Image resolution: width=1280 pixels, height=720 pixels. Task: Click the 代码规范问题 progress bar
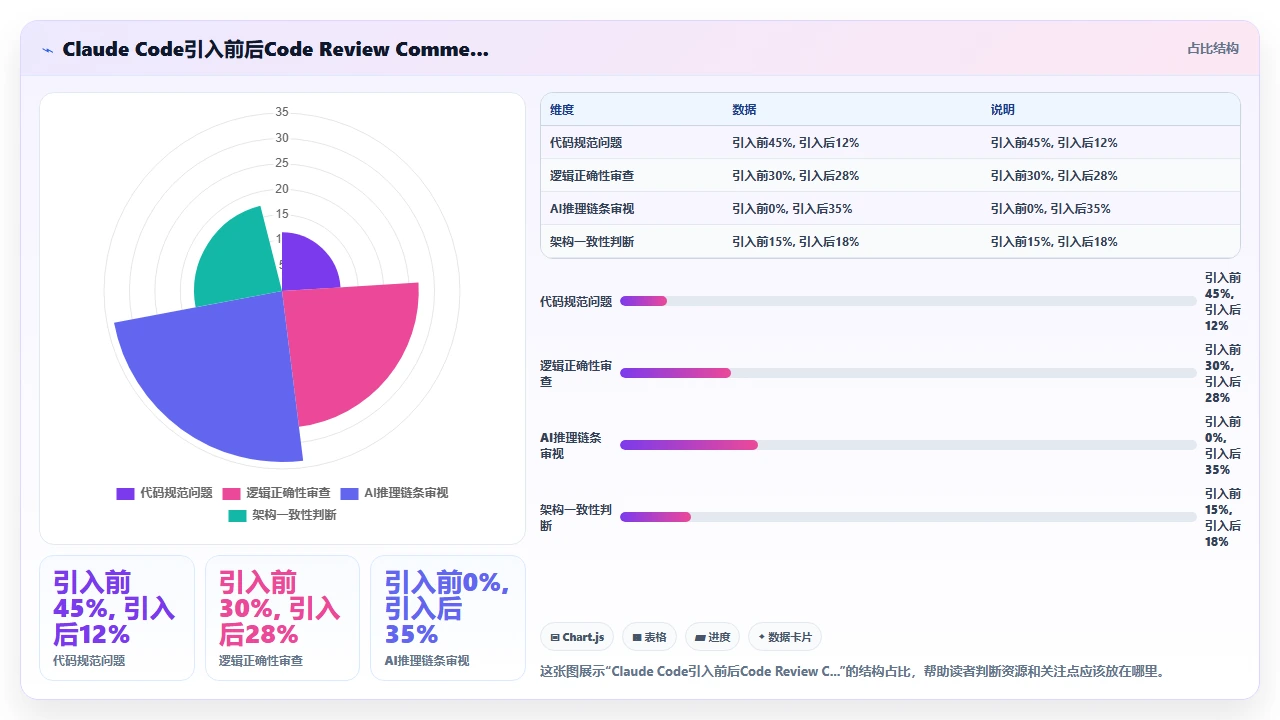(908, 301)
